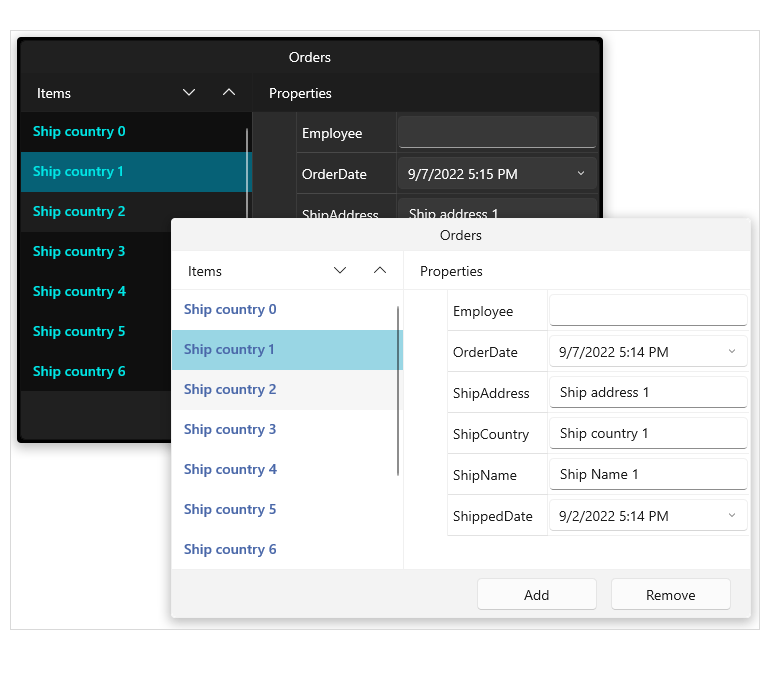Open OrderDate dropdown in dark window
The image size is (770, 690).
click(581, 173)
